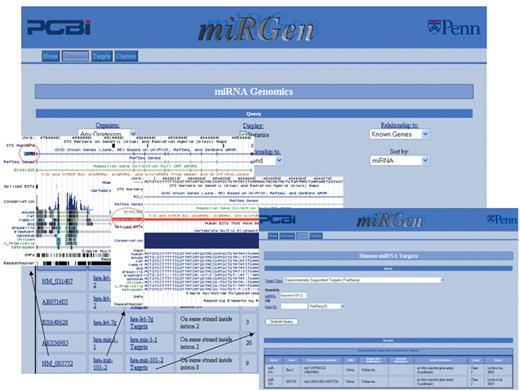Open the Sort by miRNA dropdown

(x=399, y=160)
